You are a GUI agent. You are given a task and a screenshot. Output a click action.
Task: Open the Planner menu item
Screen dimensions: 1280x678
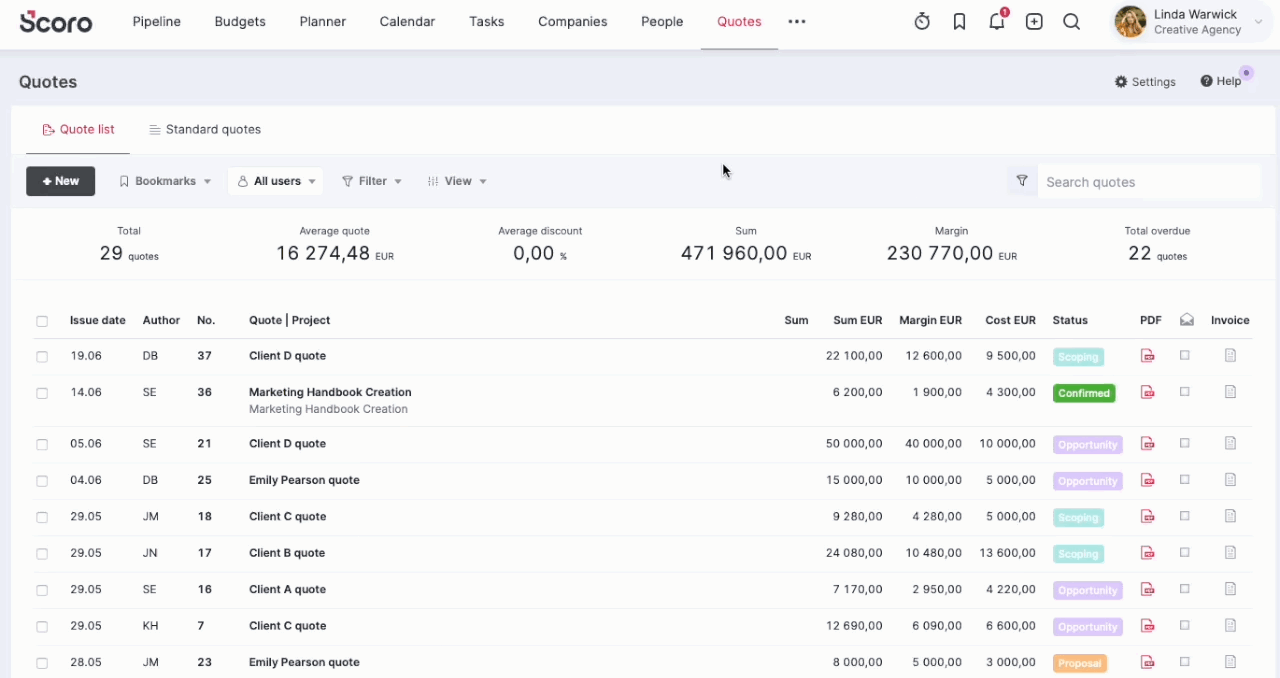323,21
